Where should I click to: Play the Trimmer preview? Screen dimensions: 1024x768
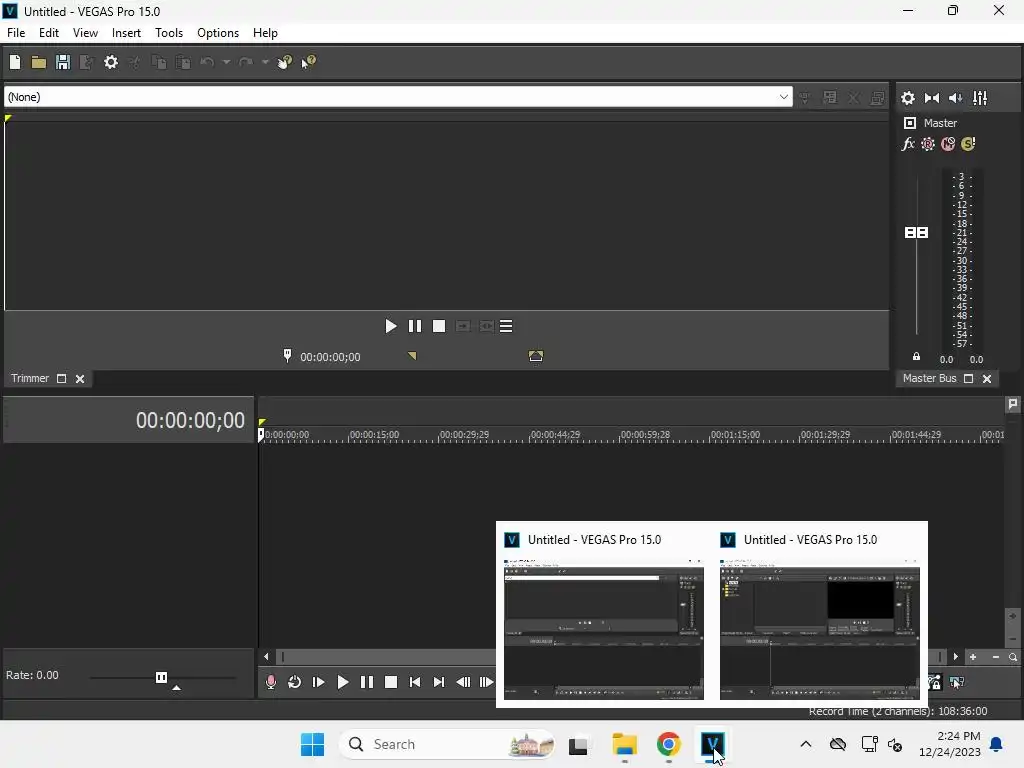coord(391,326)
